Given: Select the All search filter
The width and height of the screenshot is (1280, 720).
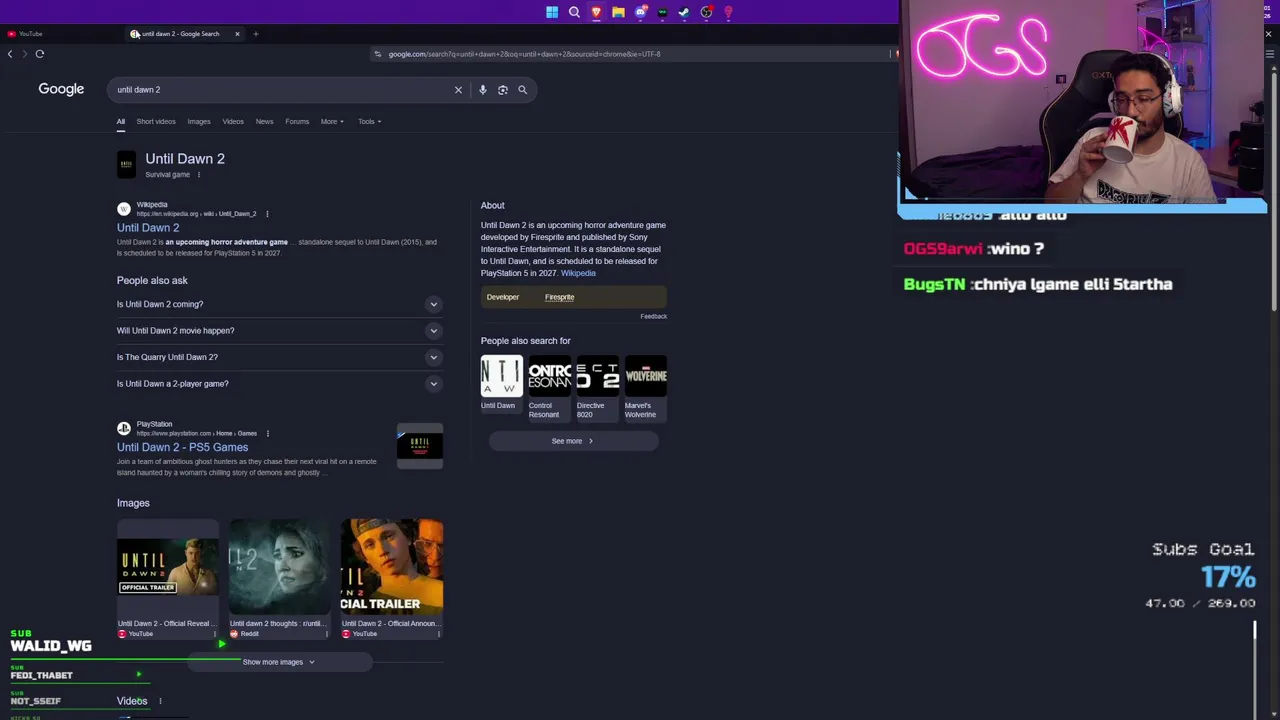Looking at the screenshot, I should [121, 122].
